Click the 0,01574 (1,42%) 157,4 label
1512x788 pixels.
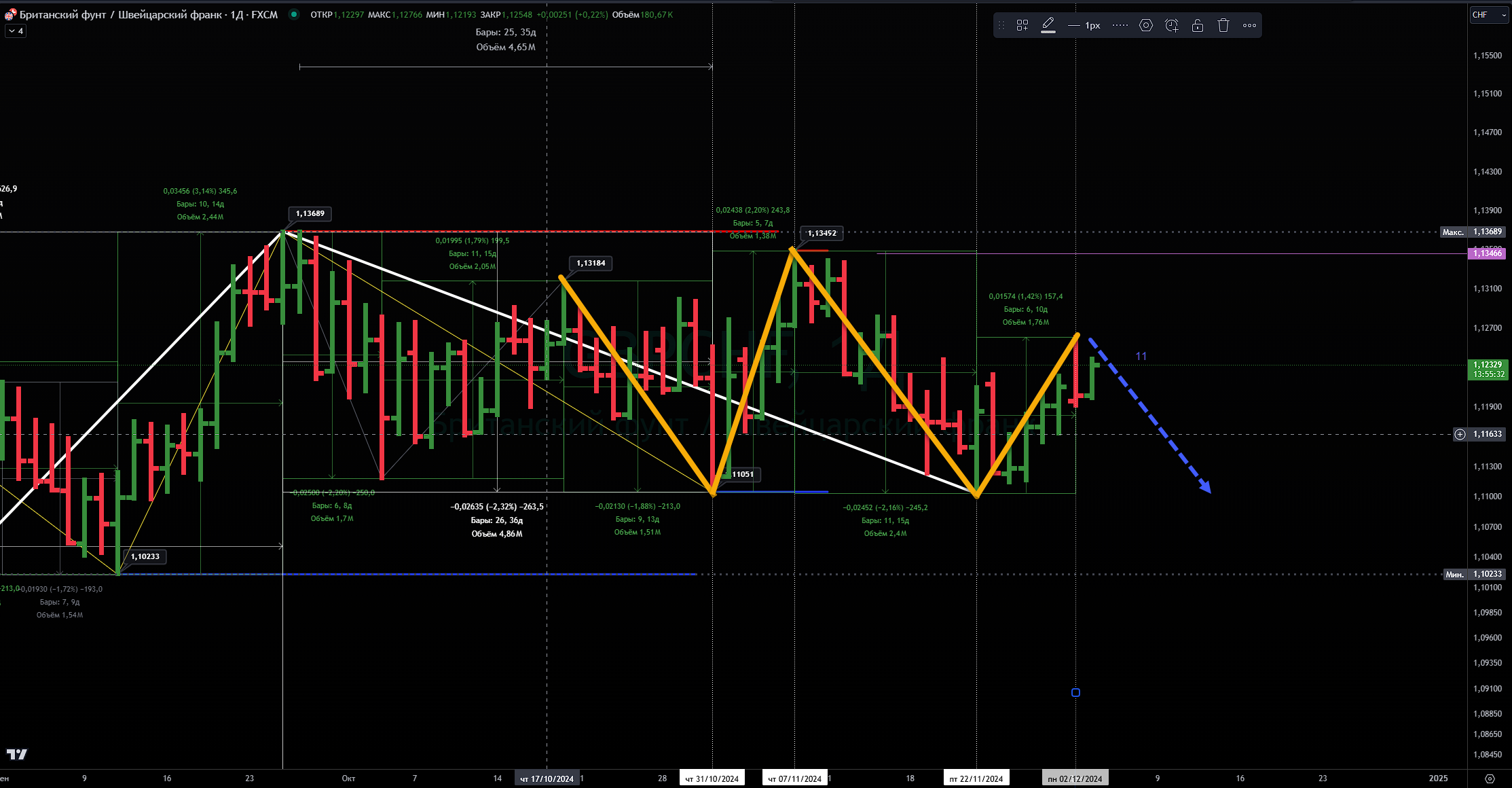(1026, 296)
